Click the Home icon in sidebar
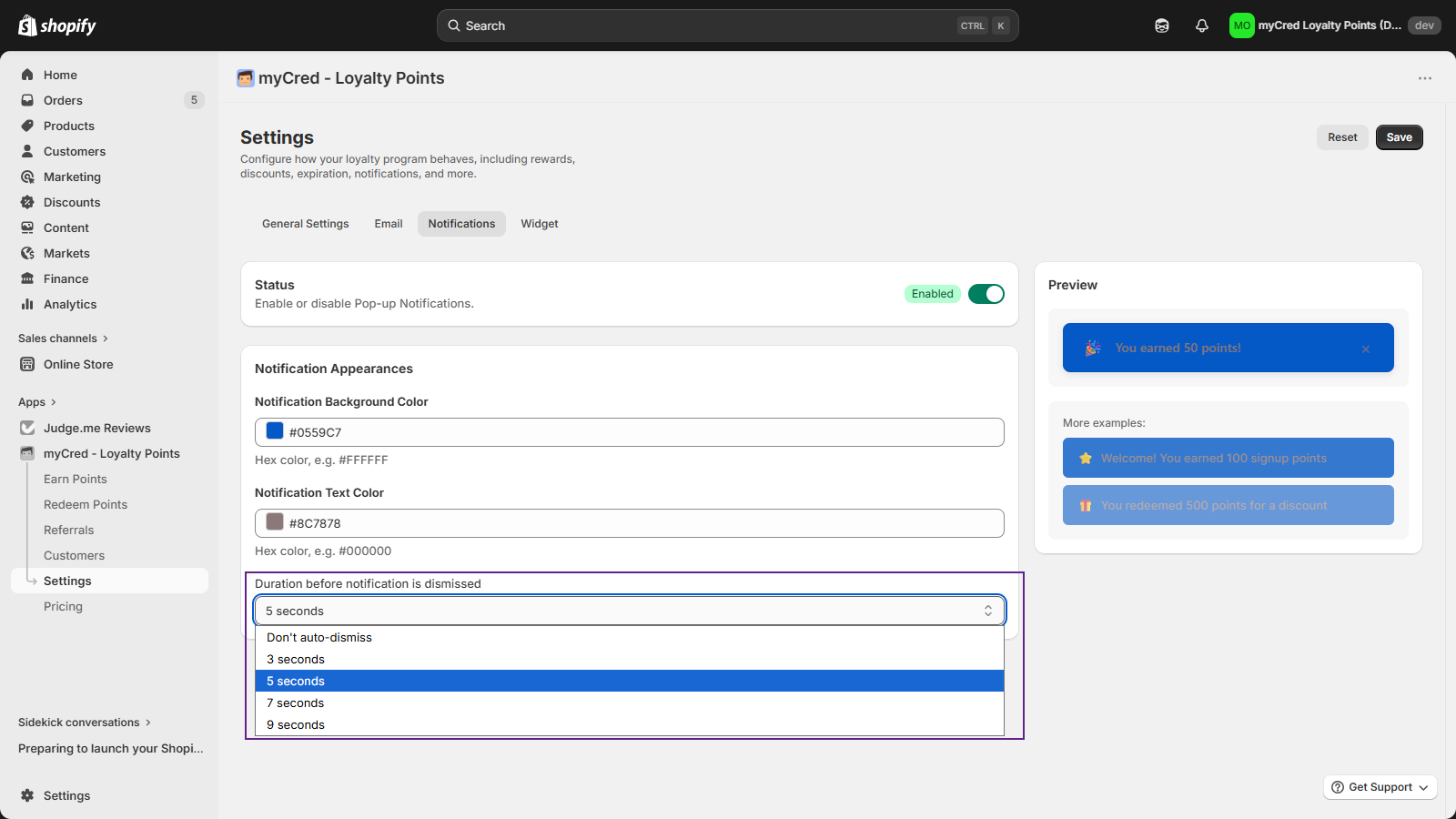The image size is (1456, 819). pos(27,75)
